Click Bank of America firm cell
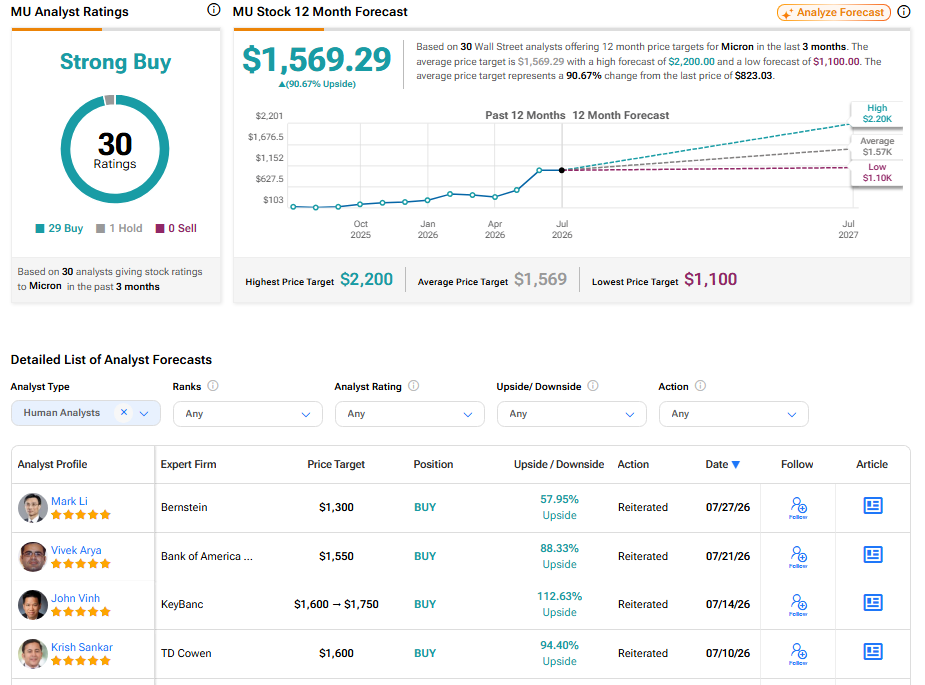This screenshot has height=685, width=925. pyautogui.click(x=207, y=556)
